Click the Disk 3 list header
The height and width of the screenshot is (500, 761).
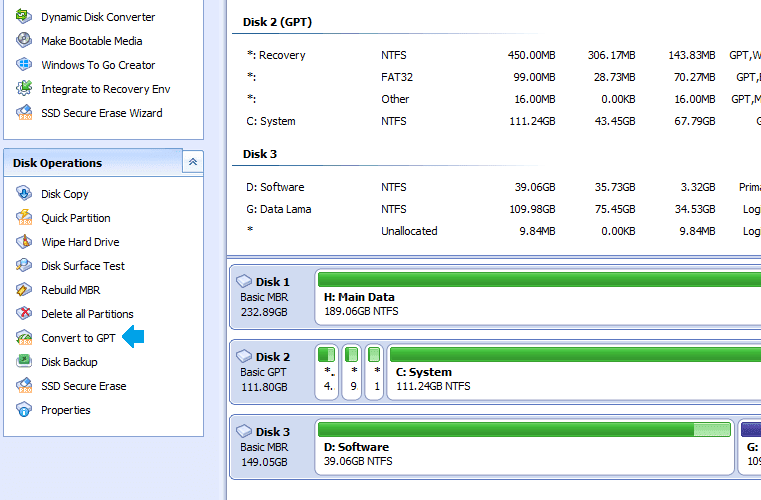coord(260,154)
